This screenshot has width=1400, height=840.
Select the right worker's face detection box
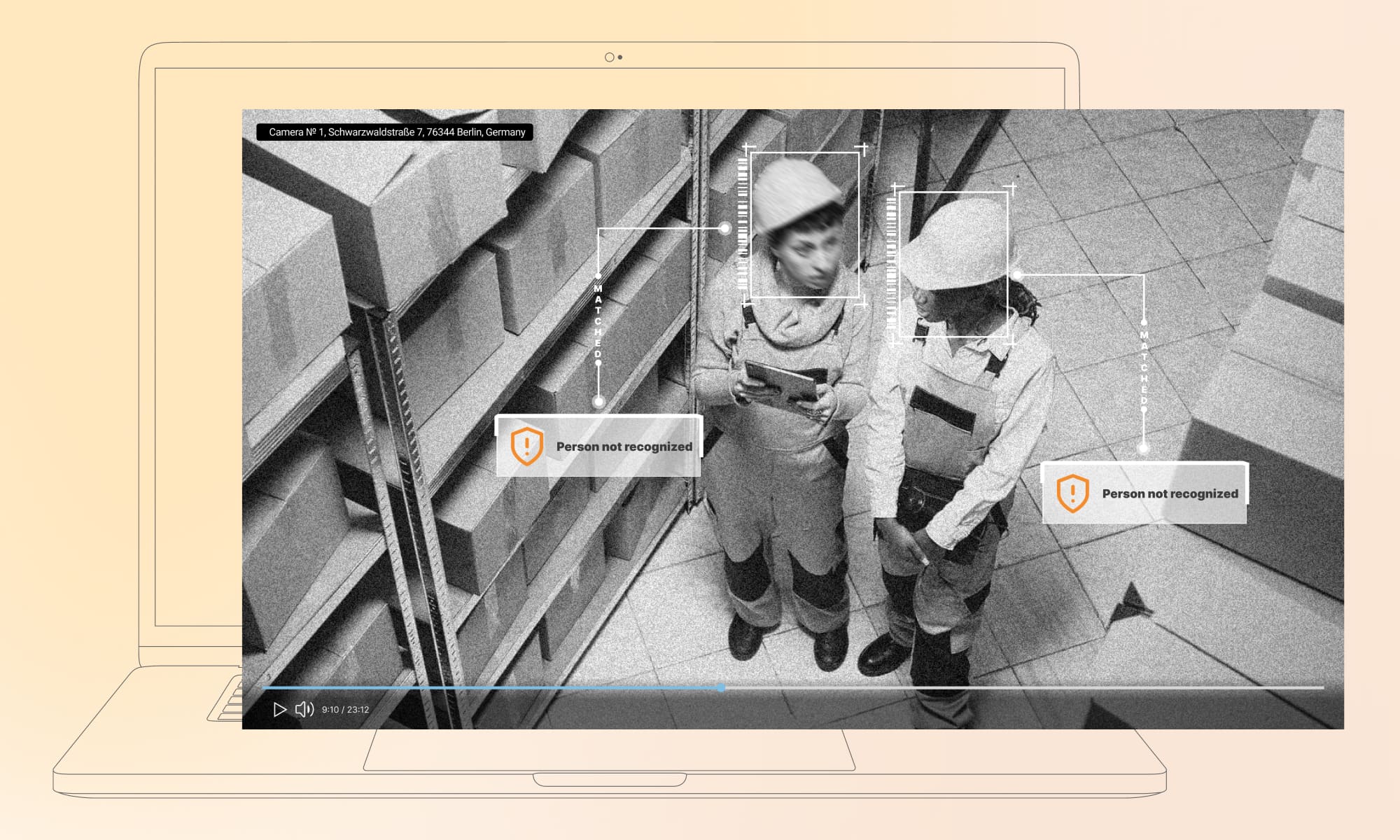(953, 264)
